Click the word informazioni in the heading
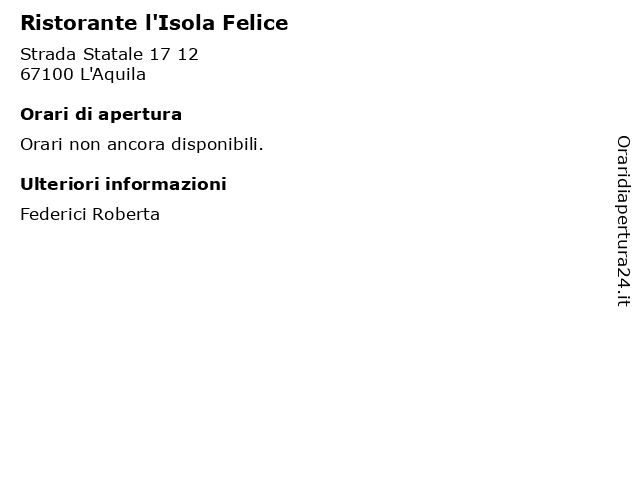This screenshot has width=640, height=480. click(166, 184)
